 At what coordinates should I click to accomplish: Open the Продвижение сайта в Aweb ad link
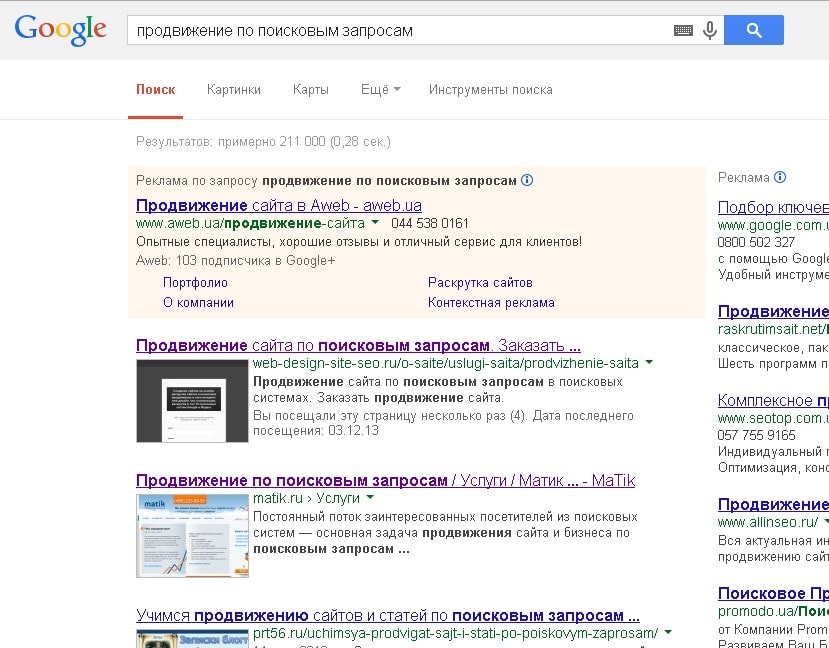click(x=279, y=205)
